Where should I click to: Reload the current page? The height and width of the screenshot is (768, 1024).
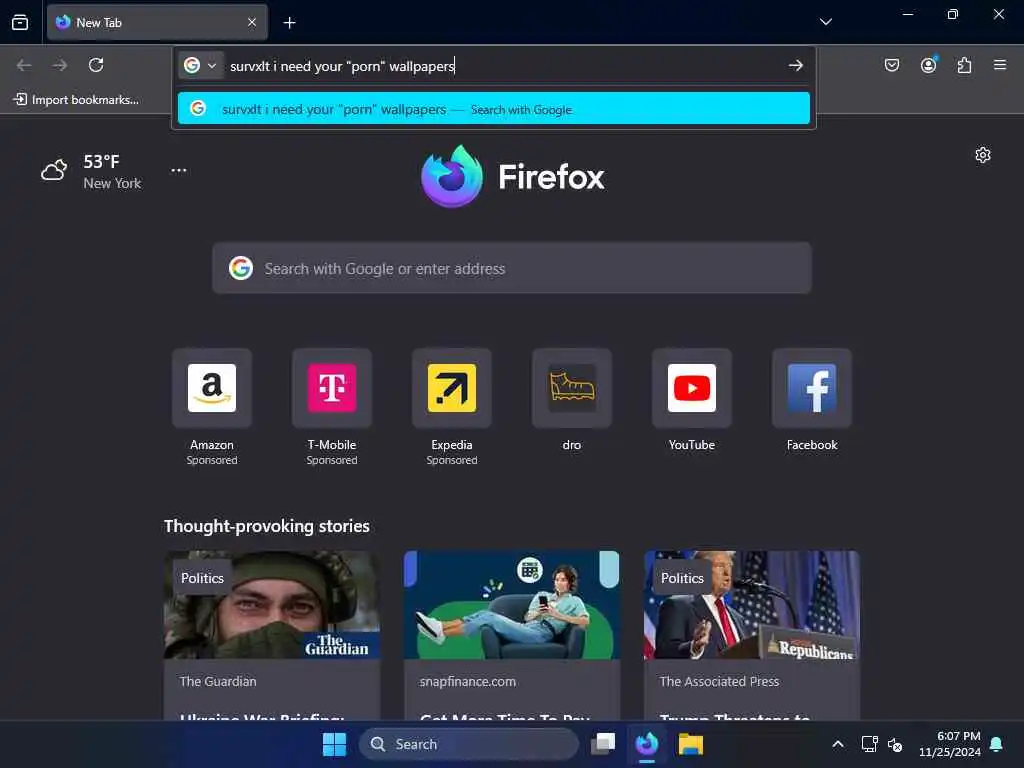[96, 65]
